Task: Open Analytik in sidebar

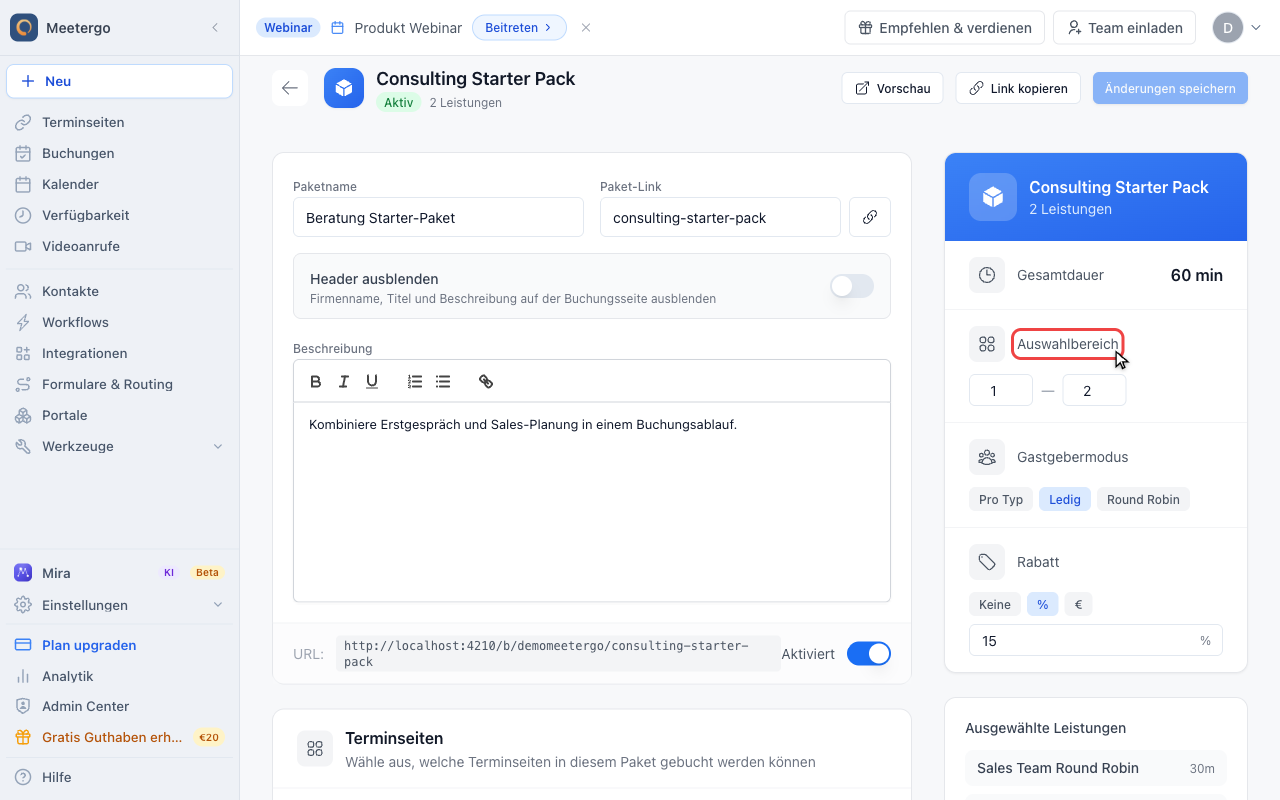Action: (x=120, y=676)
